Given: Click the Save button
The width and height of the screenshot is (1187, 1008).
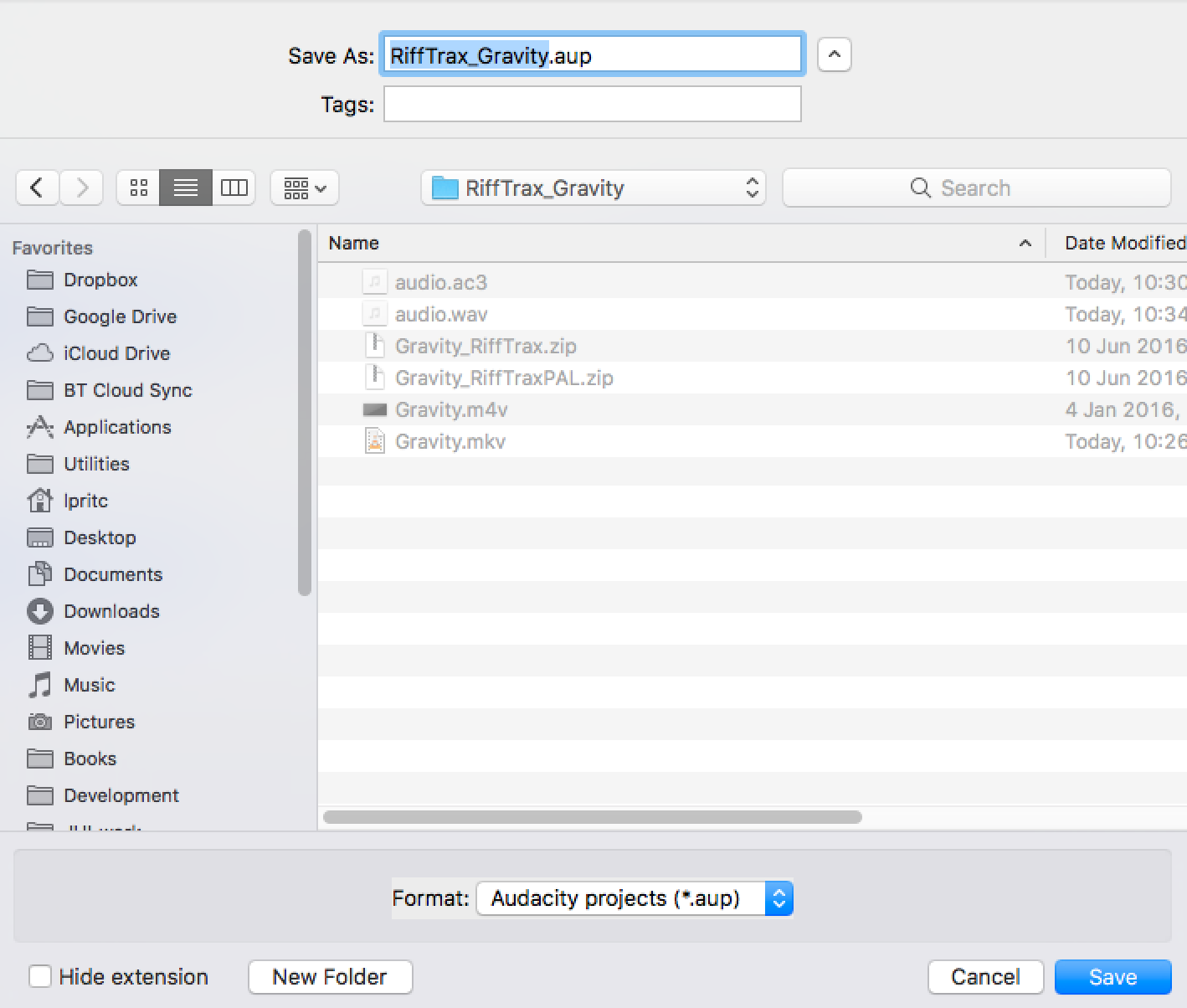Looking at the screenshot, I should click(x=1112, y=976).
